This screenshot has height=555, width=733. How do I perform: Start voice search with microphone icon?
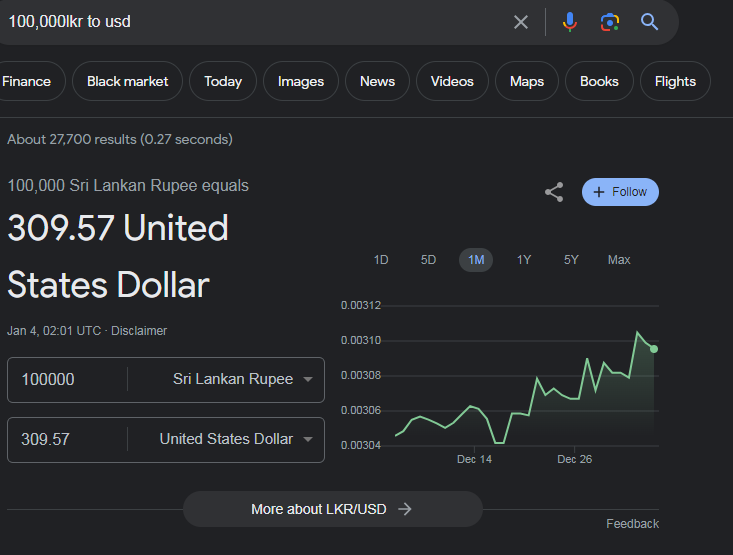coord(569,22)
